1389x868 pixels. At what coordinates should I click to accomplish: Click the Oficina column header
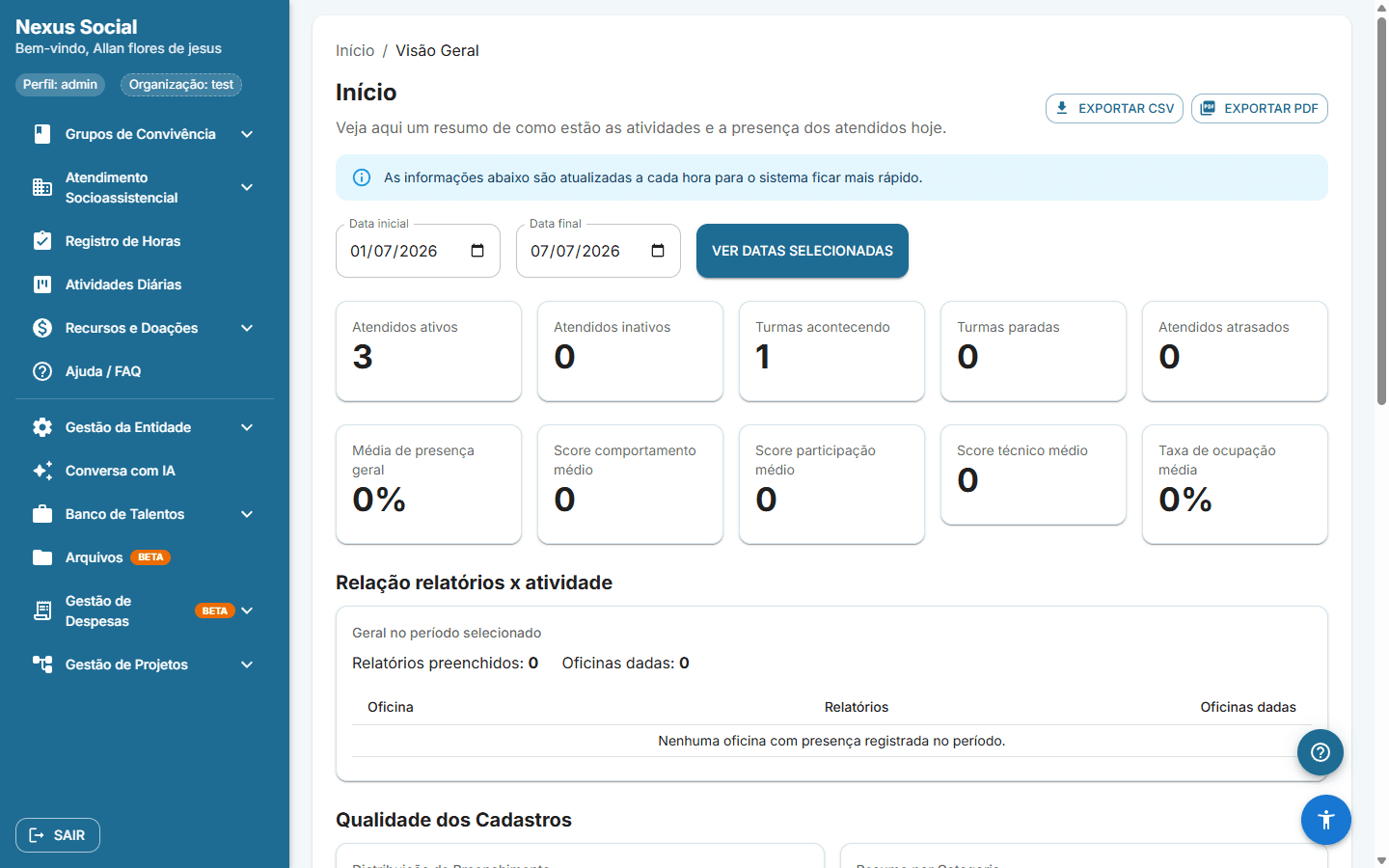(x=391, y=707)
